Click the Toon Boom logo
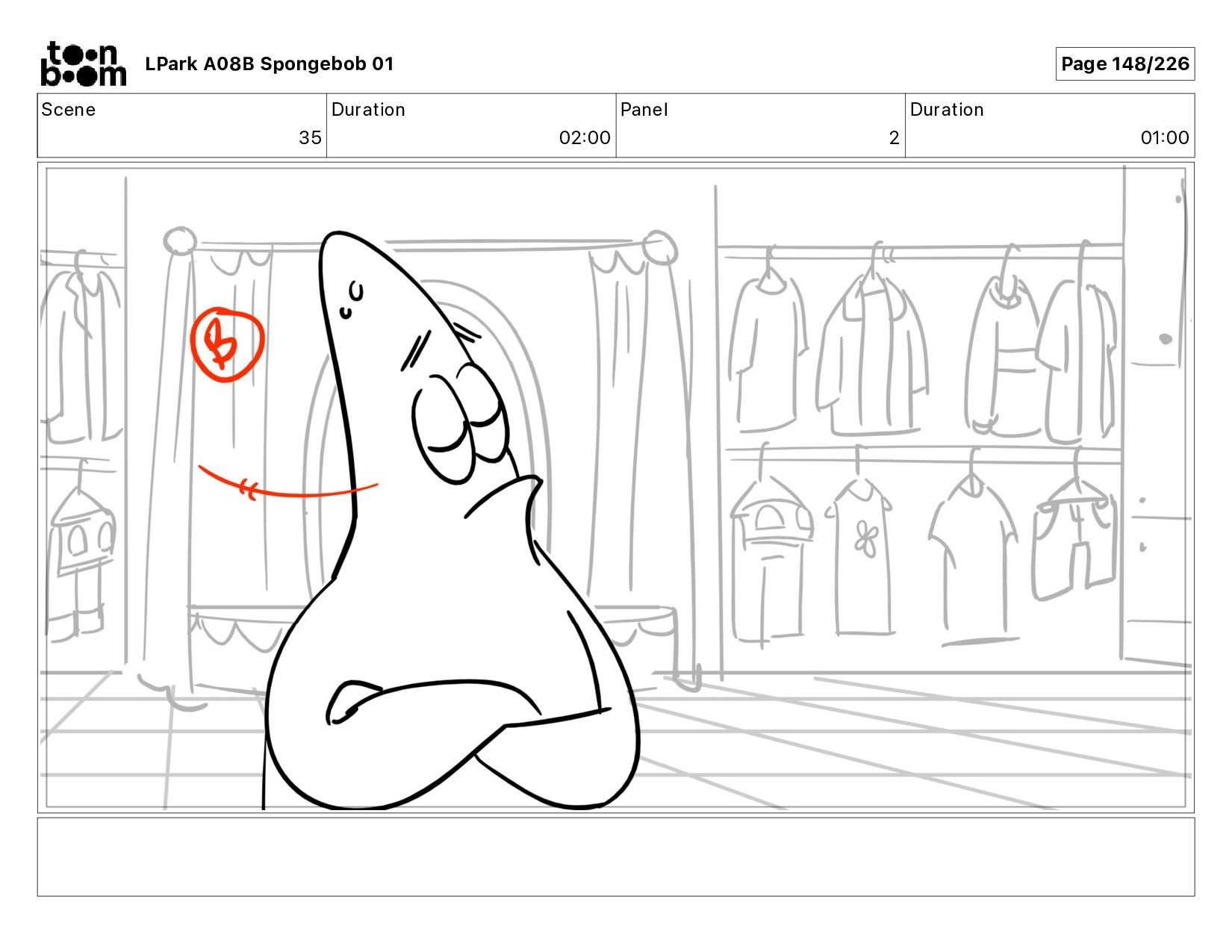The width and height of the screenshot is (1232, 952). [x=83, y=64]
